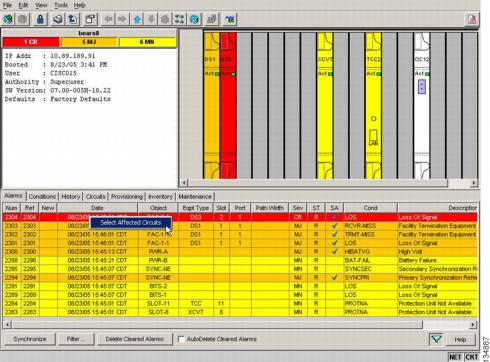490x362 pixels.
Task: Click alarm table horizontal scrollbar right arrow
Action: (x=473, y=324)
